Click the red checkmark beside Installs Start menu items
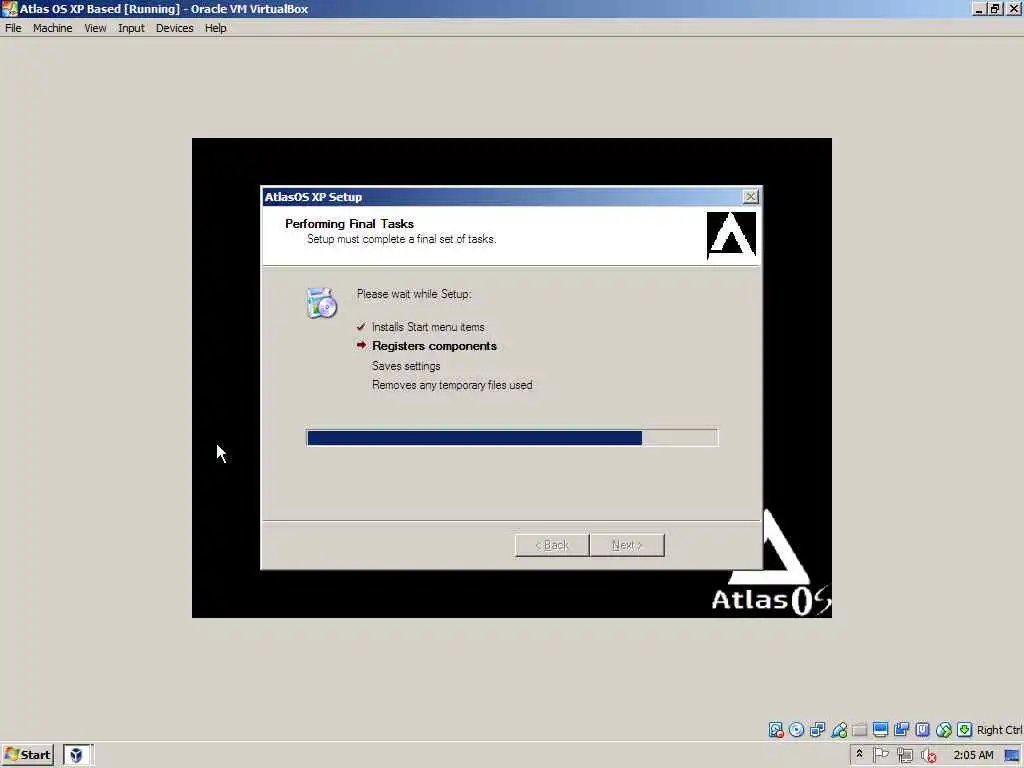Image resolution: width=1024 pixels, height=768 pixels. [x=361, y=327]
